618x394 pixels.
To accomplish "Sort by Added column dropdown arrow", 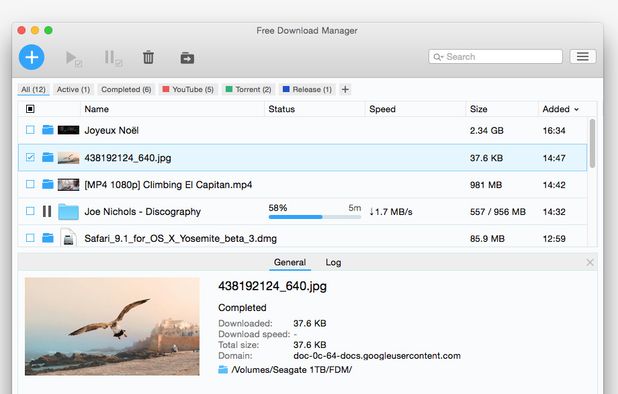I will click(576, 110).
